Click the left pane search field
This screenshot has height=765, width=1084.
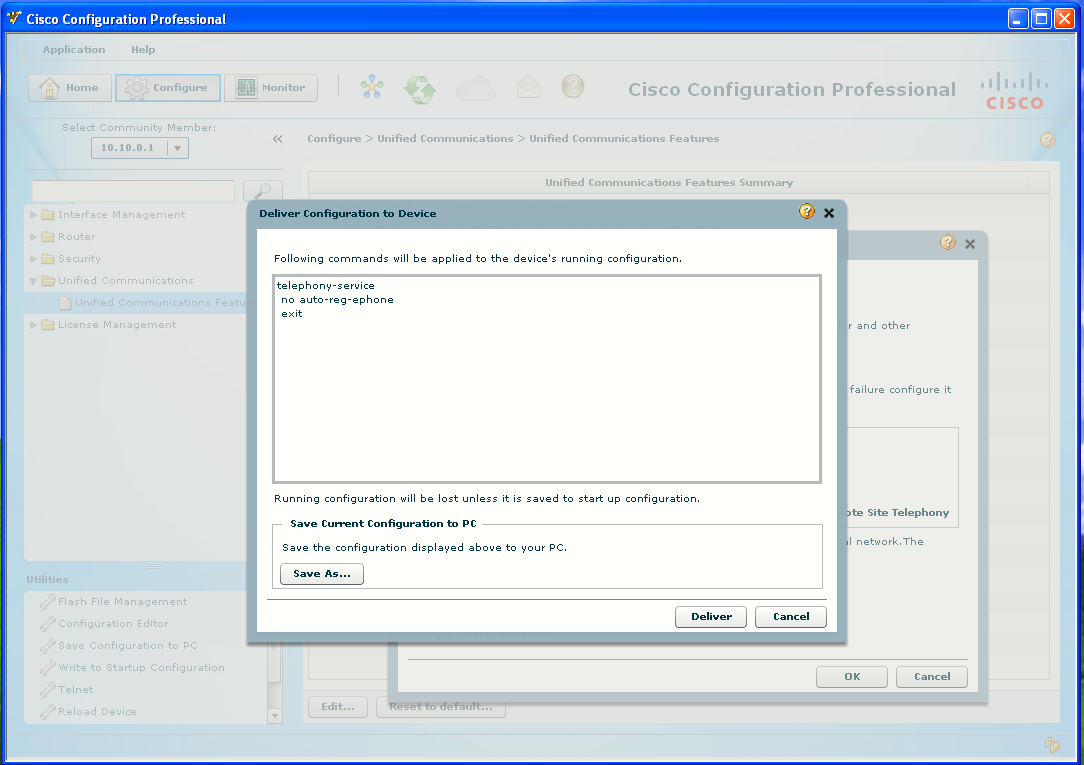(133, 191)
